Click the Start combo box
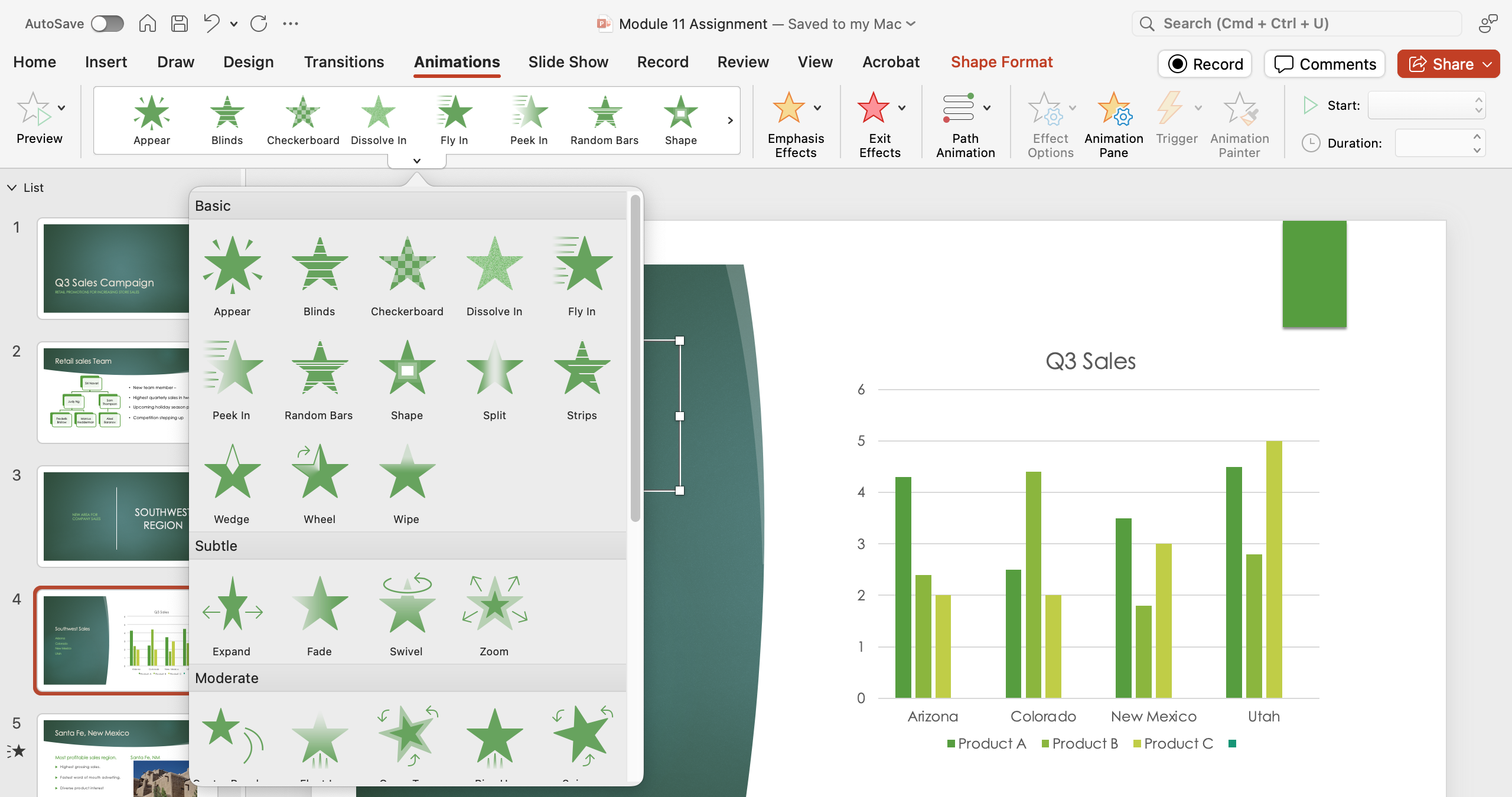 click(1426, 106)
